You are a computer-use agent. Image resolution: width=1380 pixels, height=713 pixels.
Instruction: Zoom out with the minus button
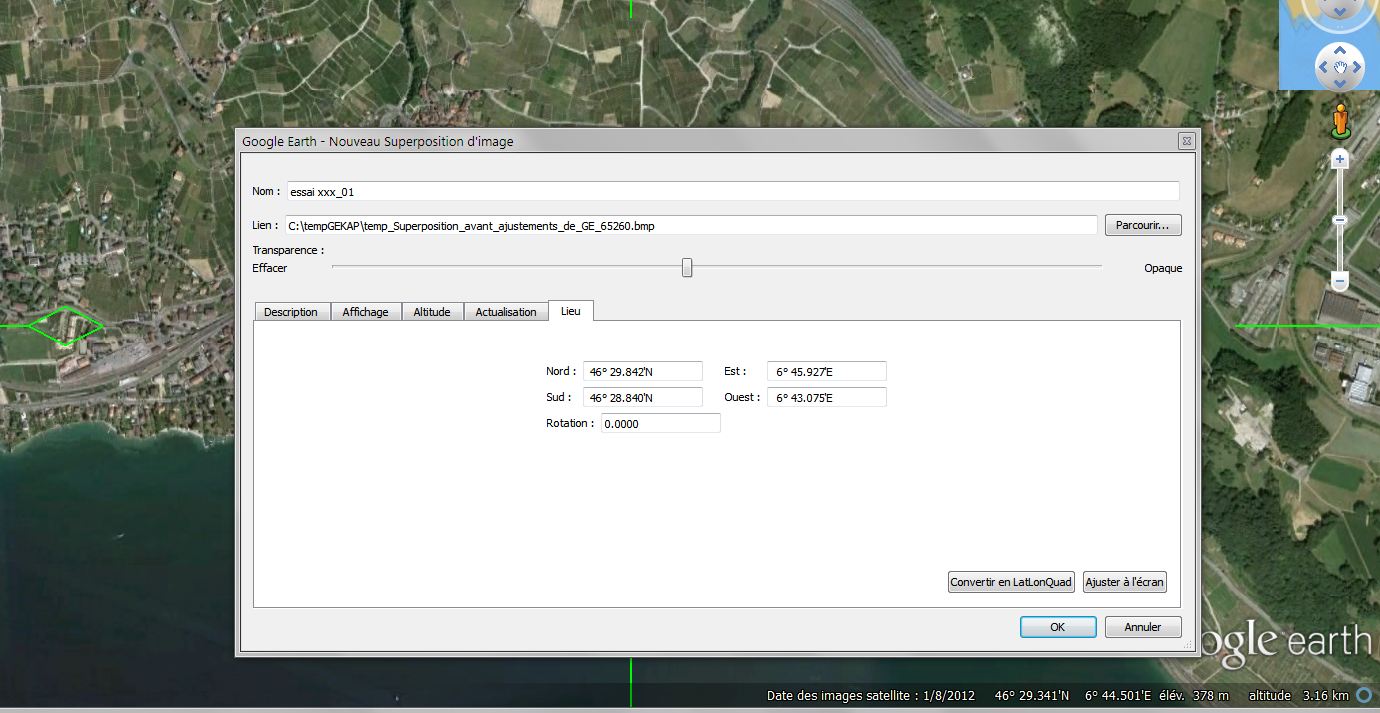click(1340, 282)
